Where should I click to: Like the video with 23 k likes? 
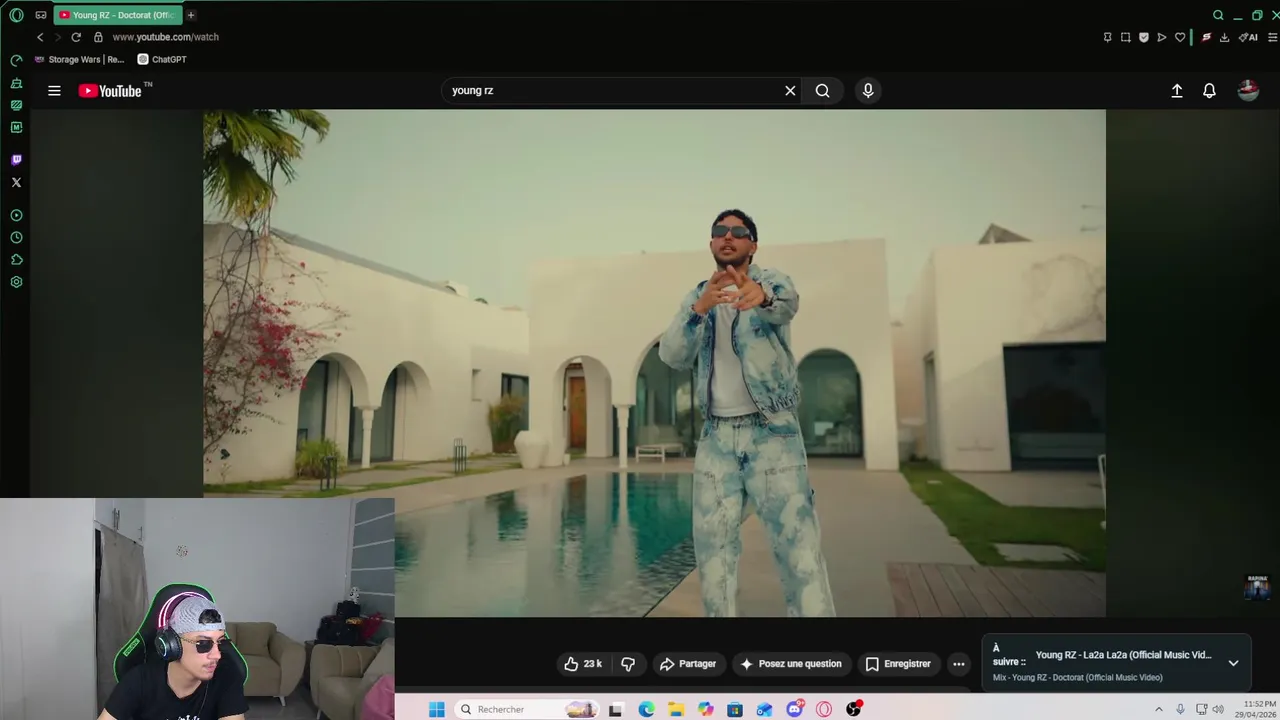(583, 664)
